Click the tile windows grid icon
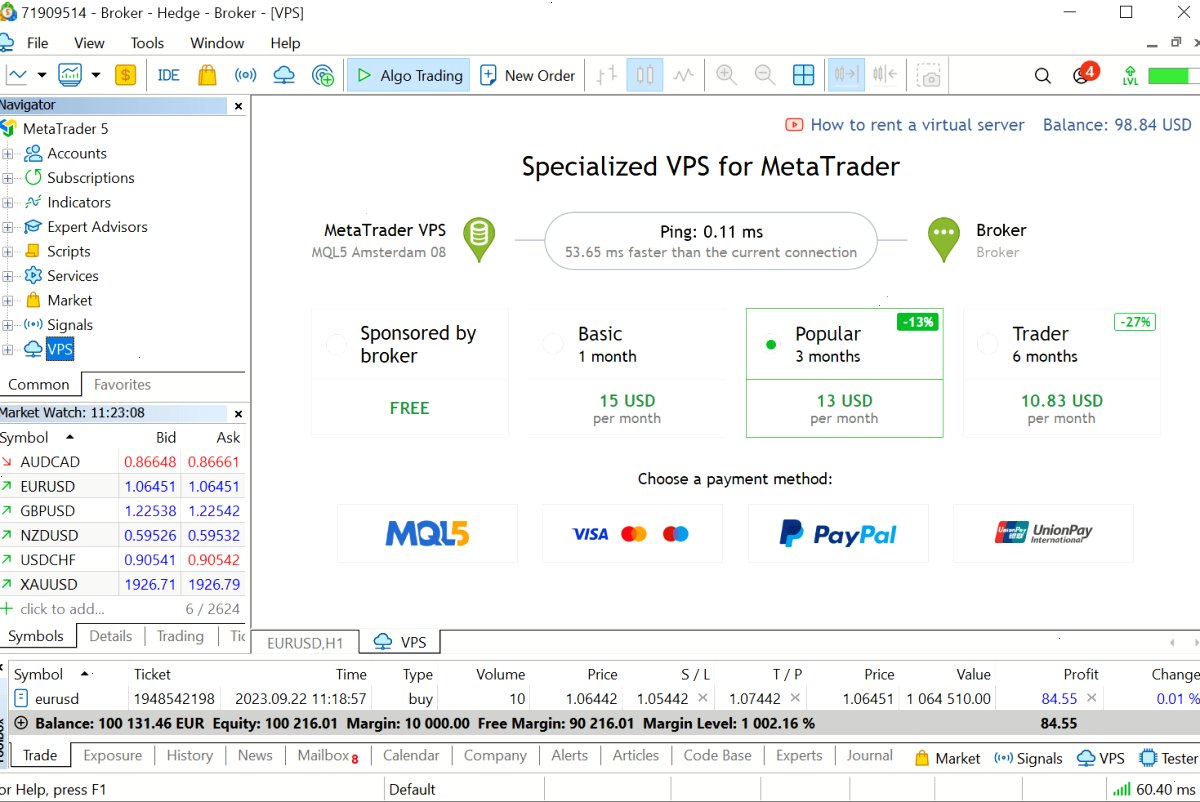The width and height of the screenshot is (1200, 802). [803, 75]
